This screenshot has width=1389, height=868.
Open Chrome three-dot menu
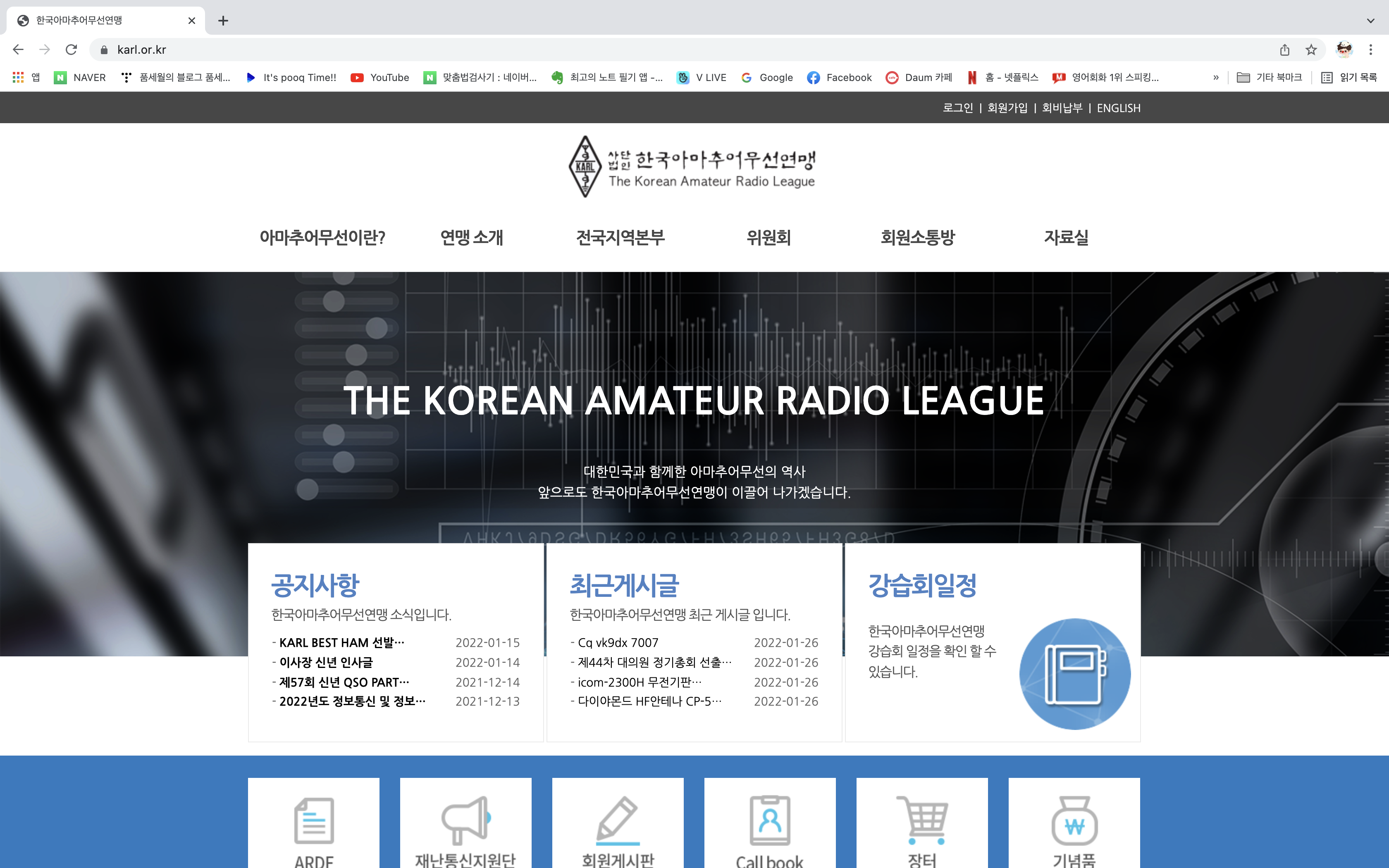pyautogui.click(x=1371, y=50)
